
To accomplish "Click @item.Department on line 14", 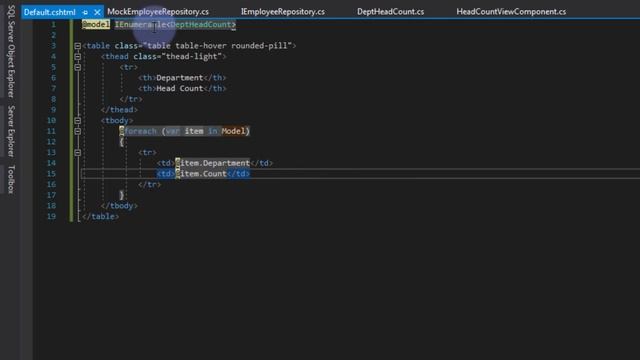I will [213, 163].
